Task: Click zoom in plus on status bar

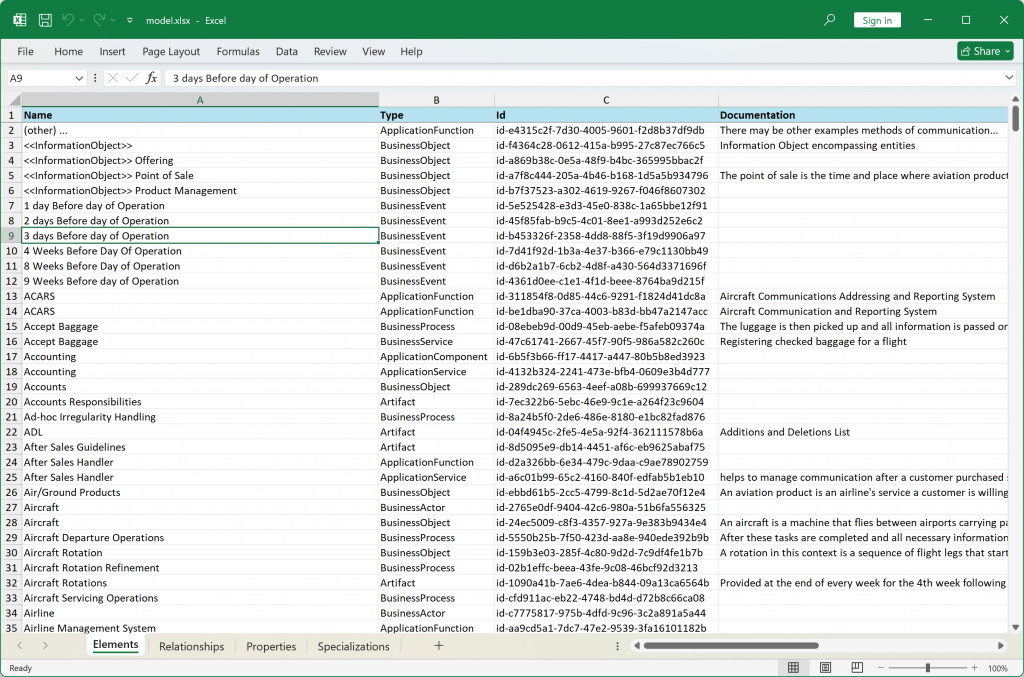Action: click(x=976, y=668)
